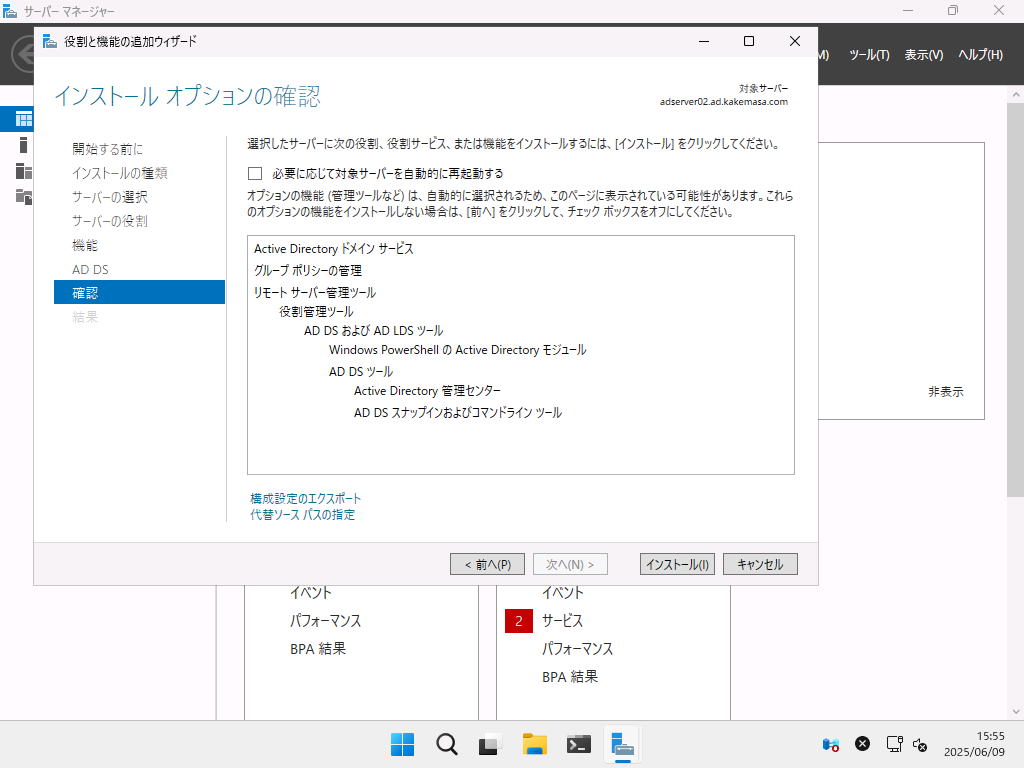Image resolution: width=1024 pixels, height=768 pixels.
Task: Open イベント in the right server tile
Action: click(562, 593)
